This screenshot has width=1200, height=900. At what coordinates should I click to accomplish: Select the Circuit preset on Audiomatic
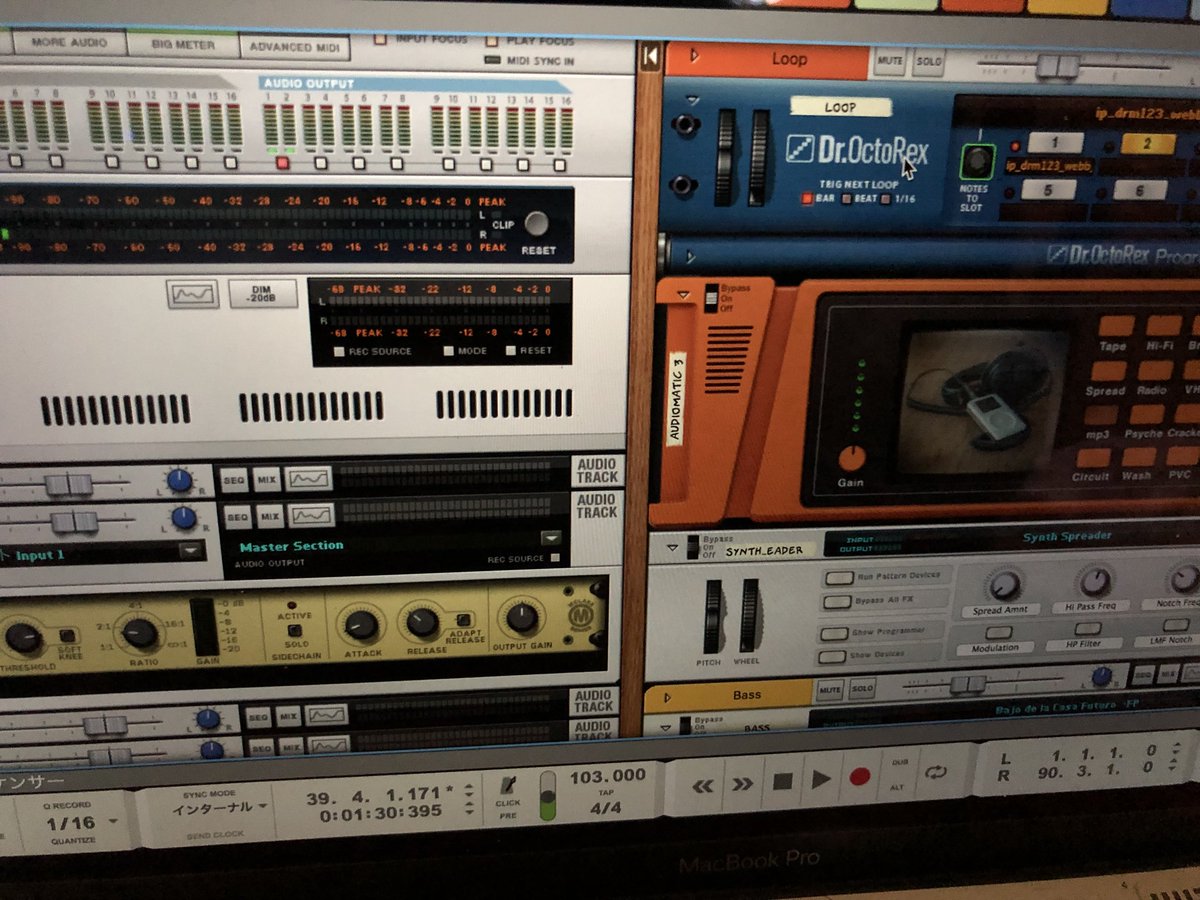[1093, 458]
